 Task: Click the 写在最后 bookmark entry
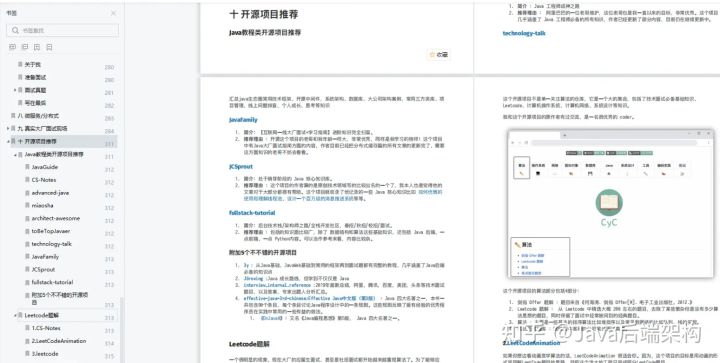[x=35, y=103]
